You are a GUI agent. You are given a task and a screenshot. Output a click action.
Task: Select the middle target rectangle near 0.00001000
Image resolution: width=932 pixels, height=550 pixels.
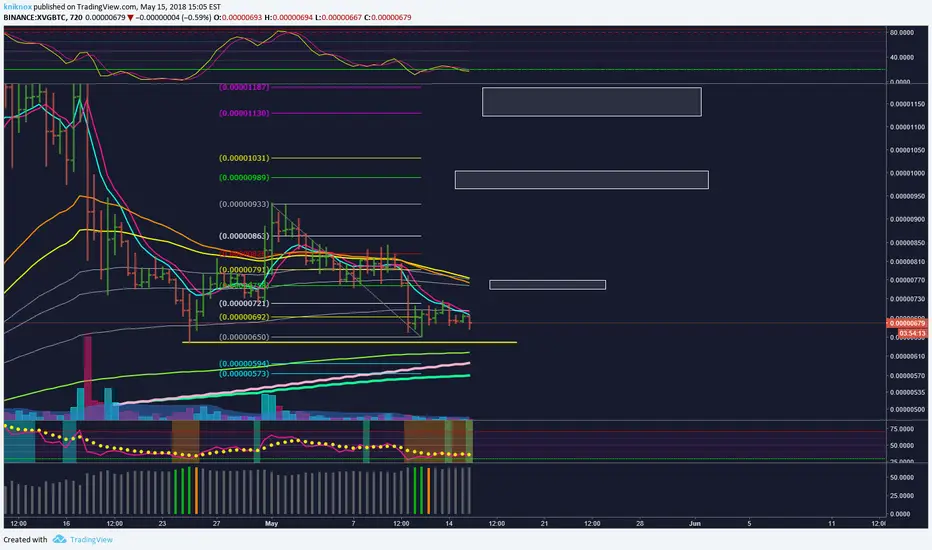(581, 180)
